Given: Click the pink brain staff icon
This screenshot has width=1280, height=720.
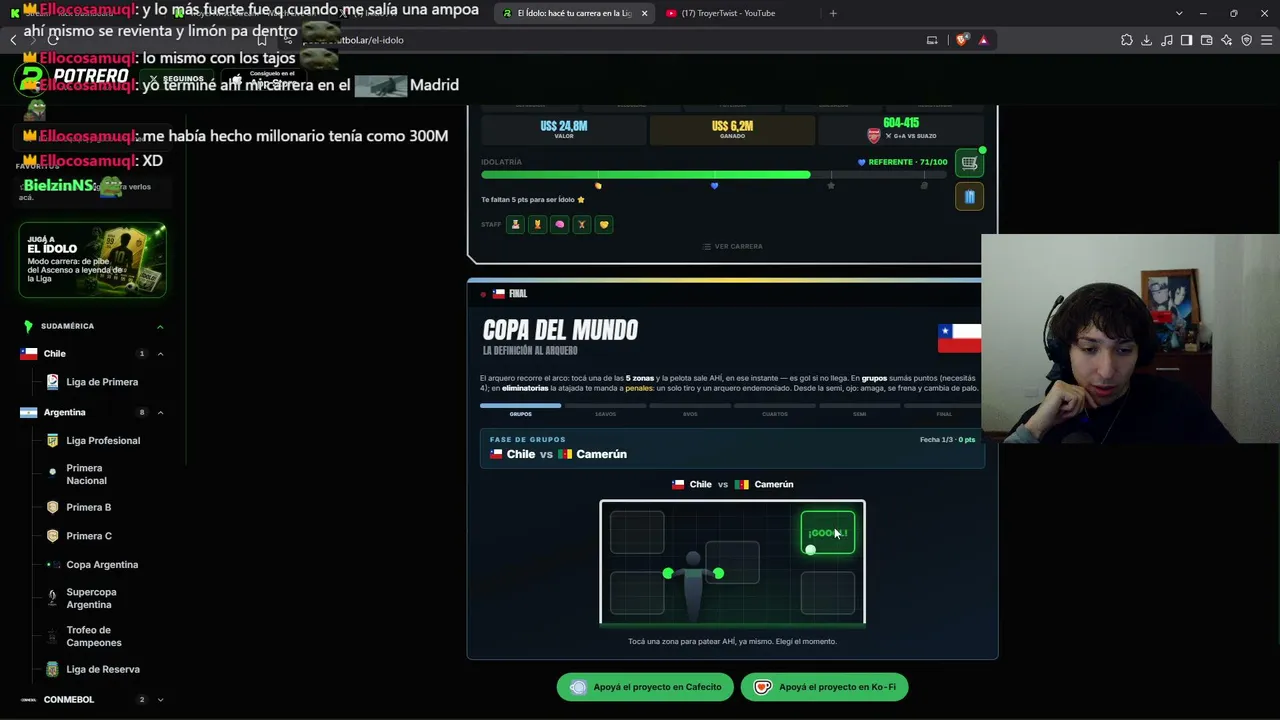Looking at the screenshot, I should (x=559, y=225).
